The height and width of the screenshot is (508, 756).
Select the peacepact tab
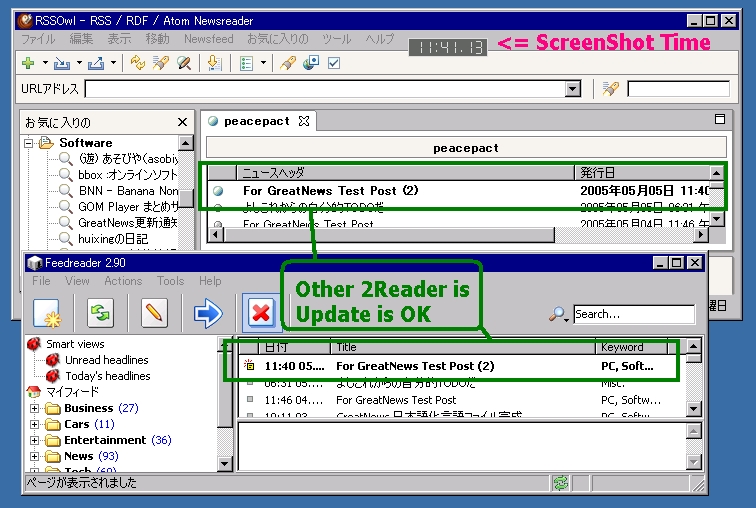pos(256,121)
